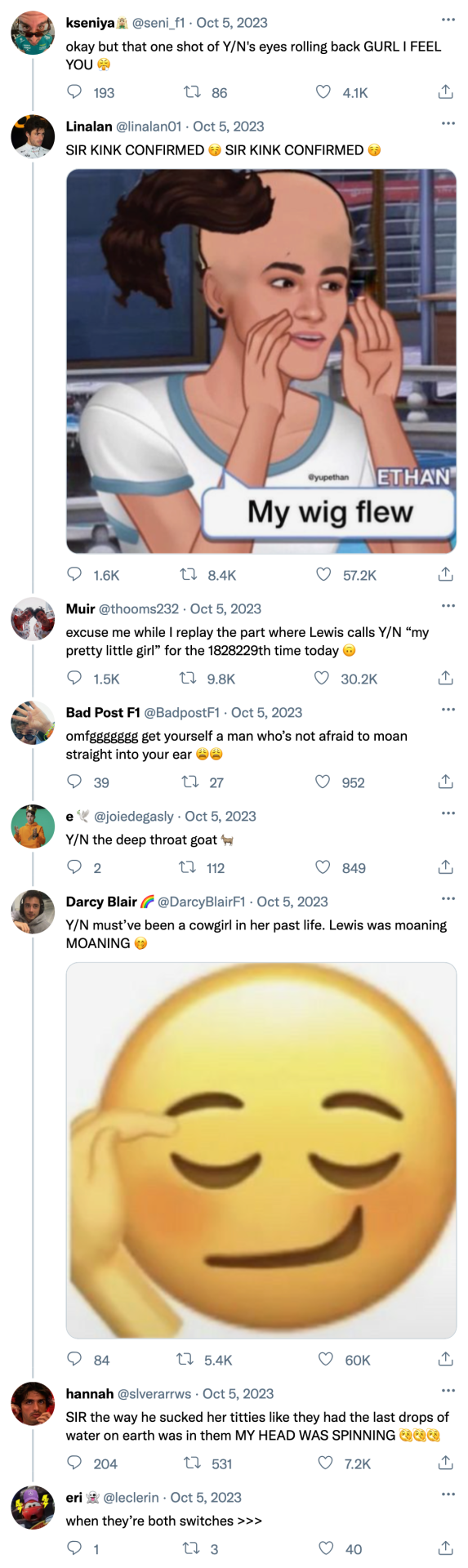The height and width of the screenshot is (1568, 468).
Task: Share Bad Post F1's tweet
Action: (x=445, y=782)
